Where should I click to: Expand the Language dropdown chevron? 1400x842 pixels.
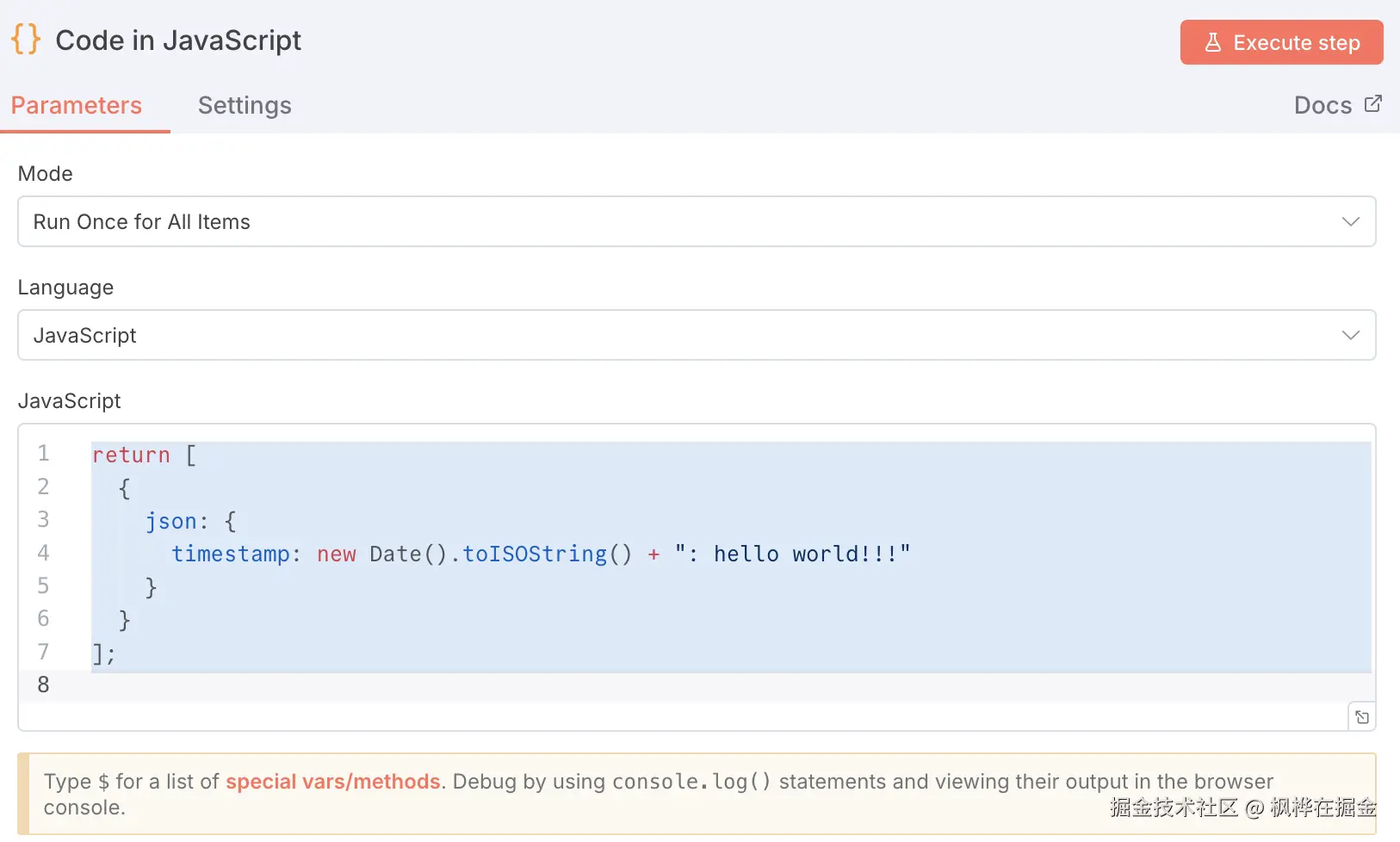coord(1350,335)
